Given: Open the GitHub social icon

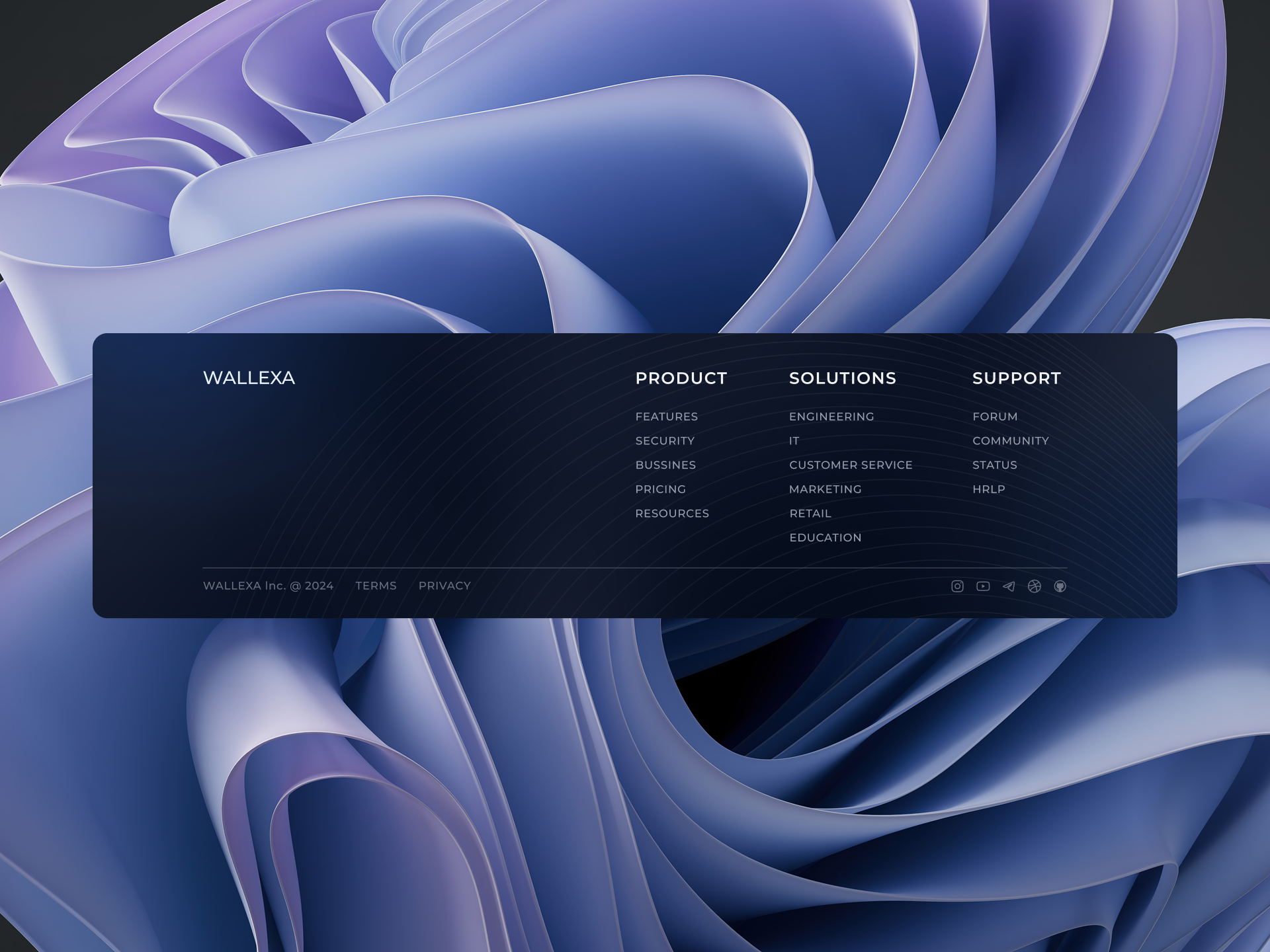Looking at the screenshot, I should tap(1060, 586).
